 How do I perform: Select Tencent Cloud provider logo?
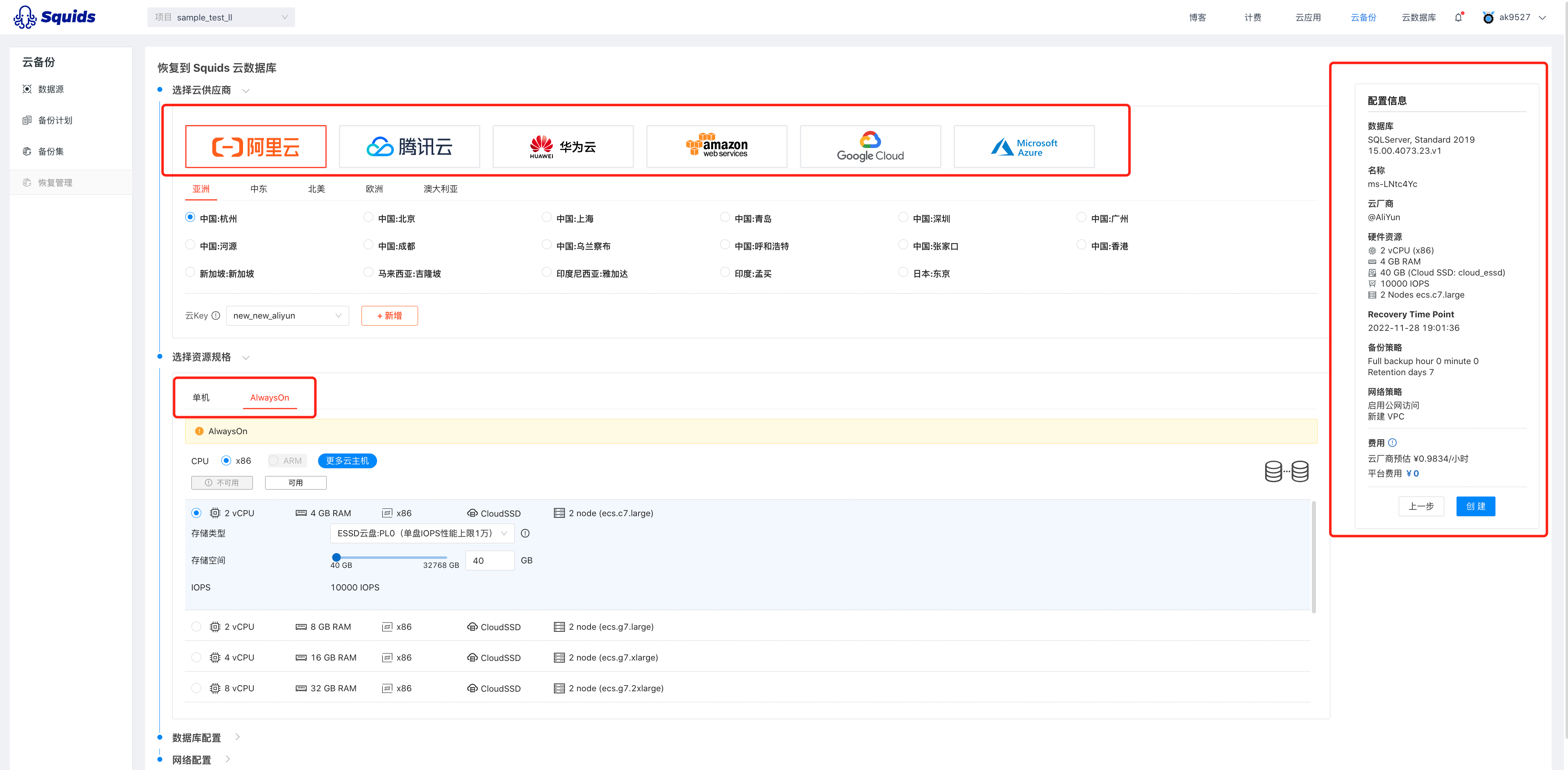(409, 146)
